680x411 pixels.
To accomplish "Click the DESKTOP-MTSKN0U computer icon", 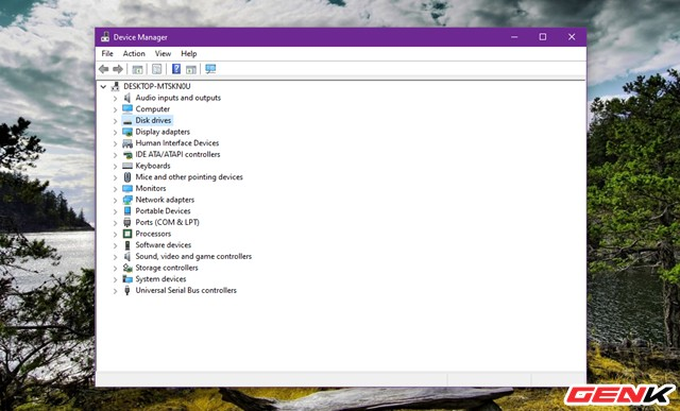I will (x=115, y=86).
